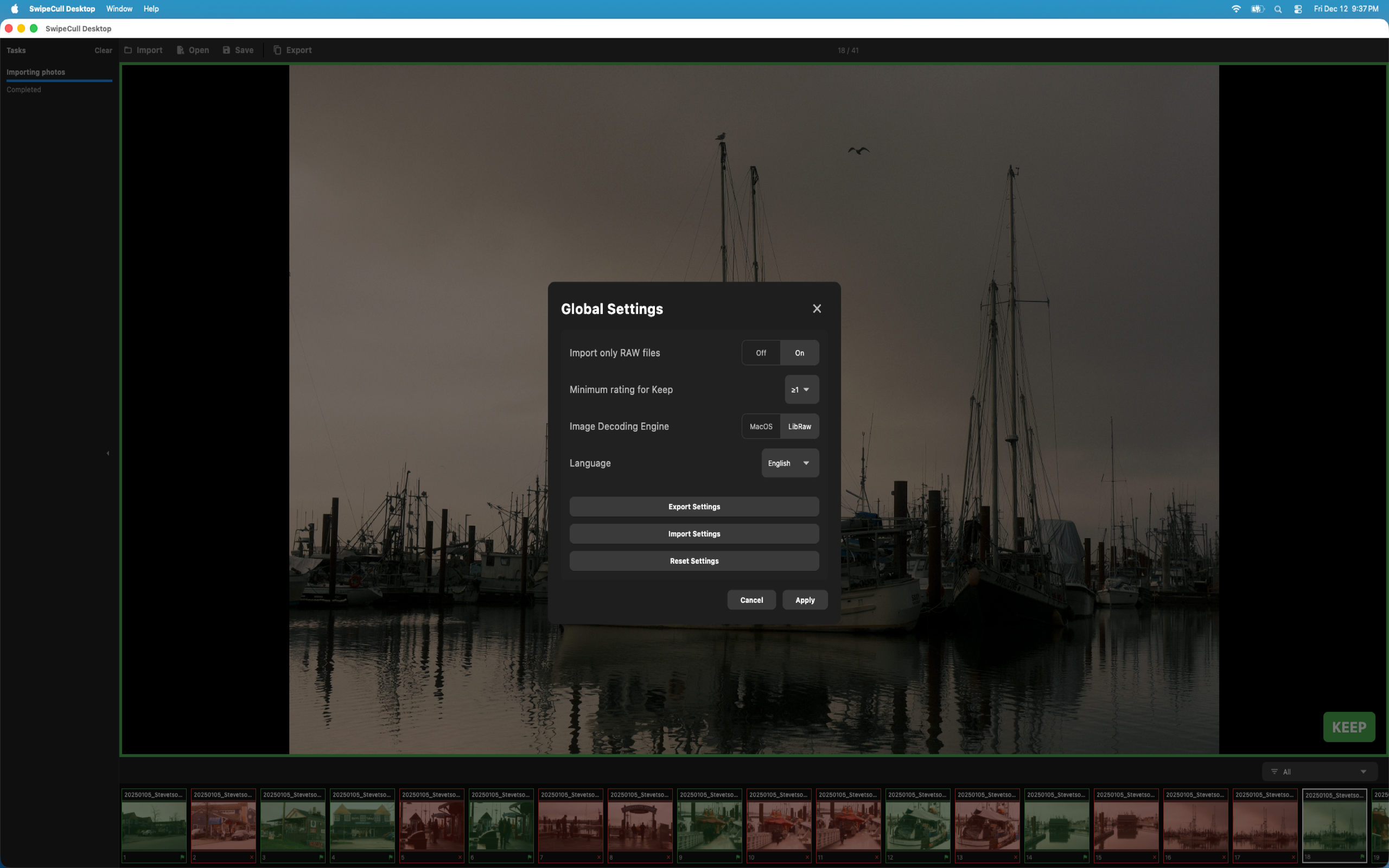Toggle the keep flag on thumbnail 4
This screenshot has width=1389, height=868.
pyautogui.click(x=390, y=857)
